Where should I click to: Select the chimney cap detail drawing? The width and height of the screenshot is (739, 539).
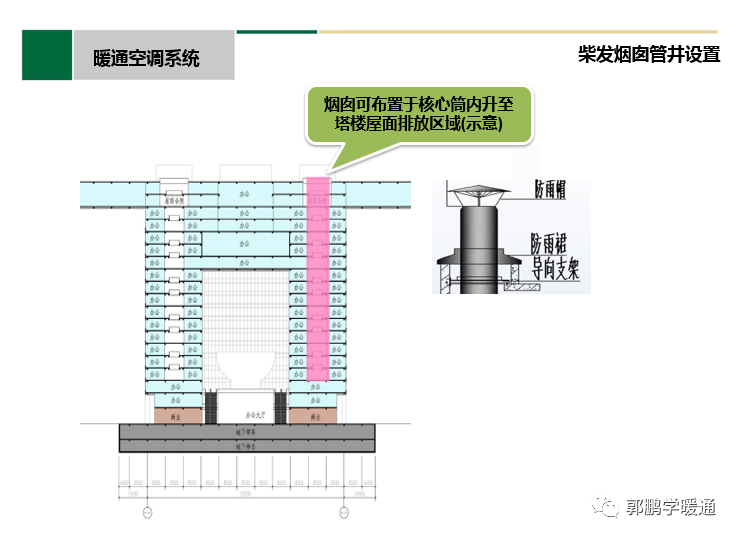[511, 237]
